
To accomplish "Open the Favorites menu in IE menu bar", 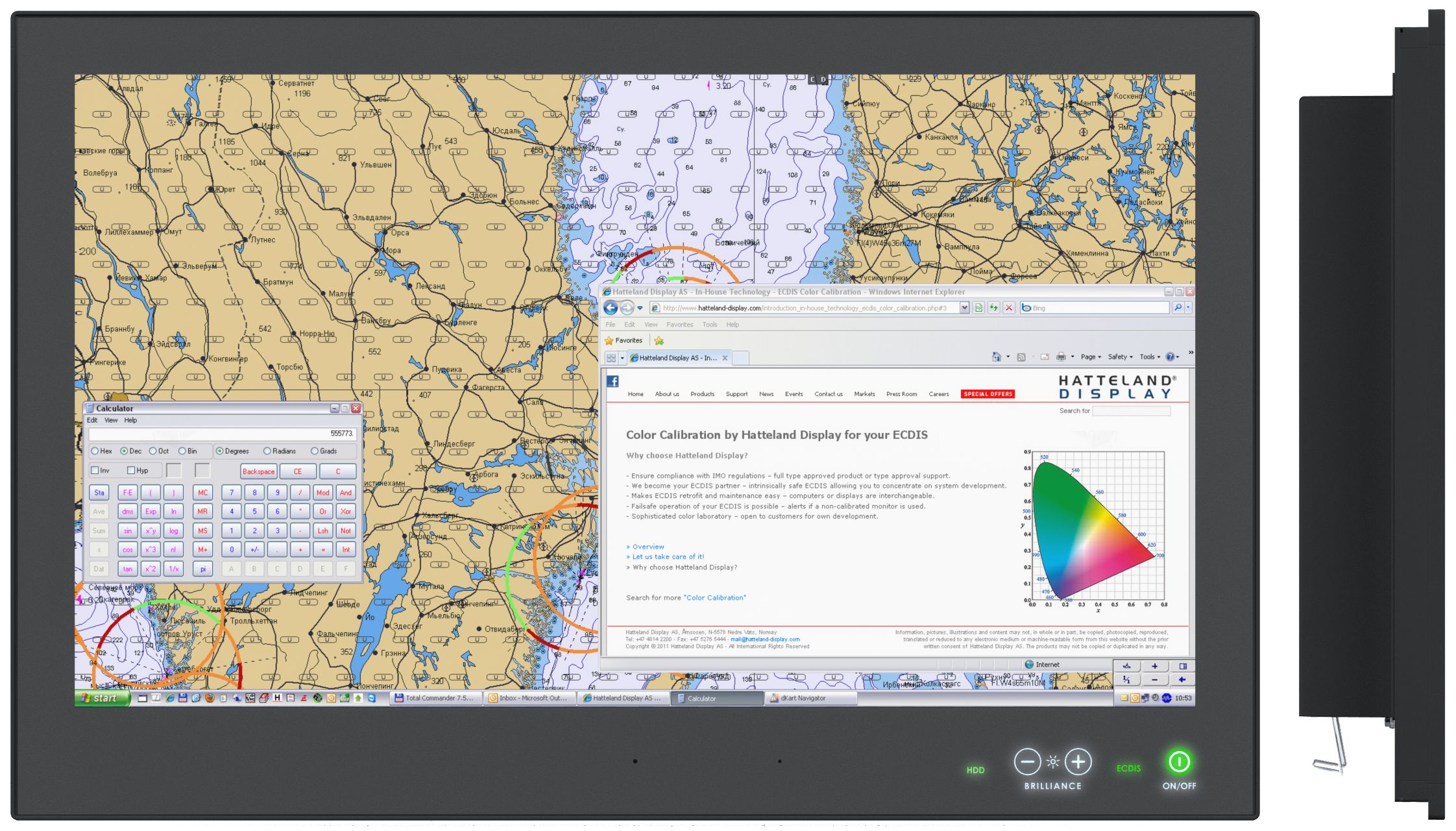I will 679,325.
